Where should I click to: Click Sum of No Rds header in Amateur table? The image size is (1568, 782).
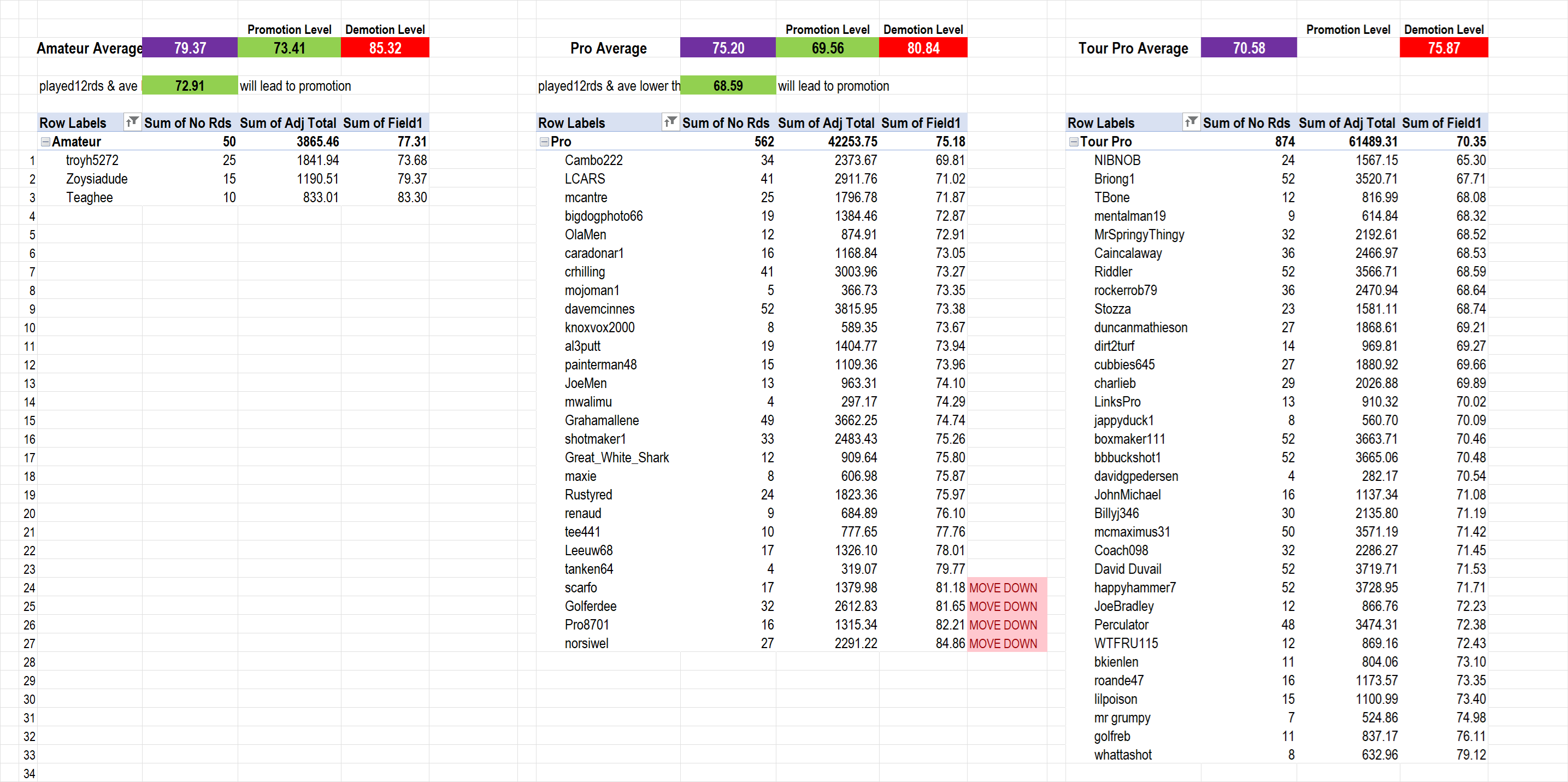187,123
